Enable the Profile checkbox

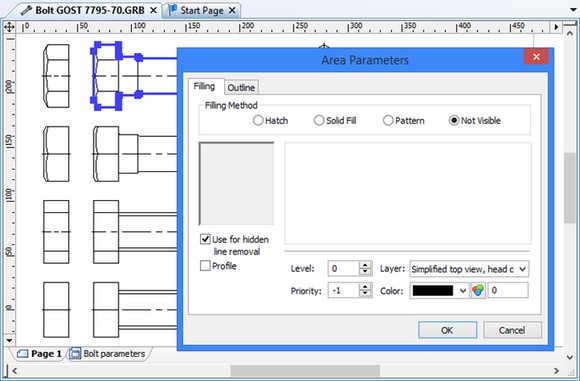(205, 266)
